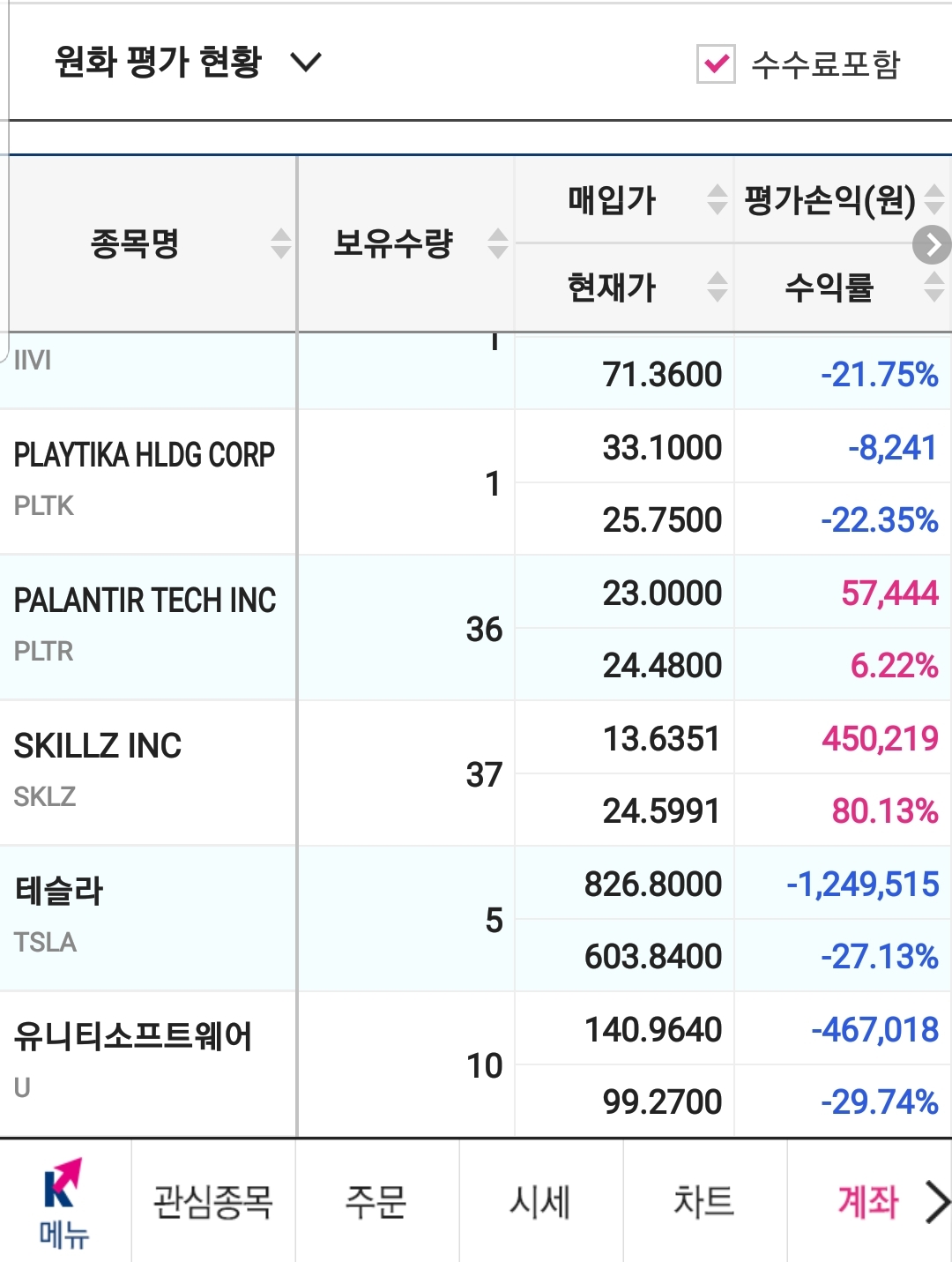The height and width of the screenshot is (1262, 952).
Task: Click Palantir return rate 6.22%
Action: click(x=894, y=665)
